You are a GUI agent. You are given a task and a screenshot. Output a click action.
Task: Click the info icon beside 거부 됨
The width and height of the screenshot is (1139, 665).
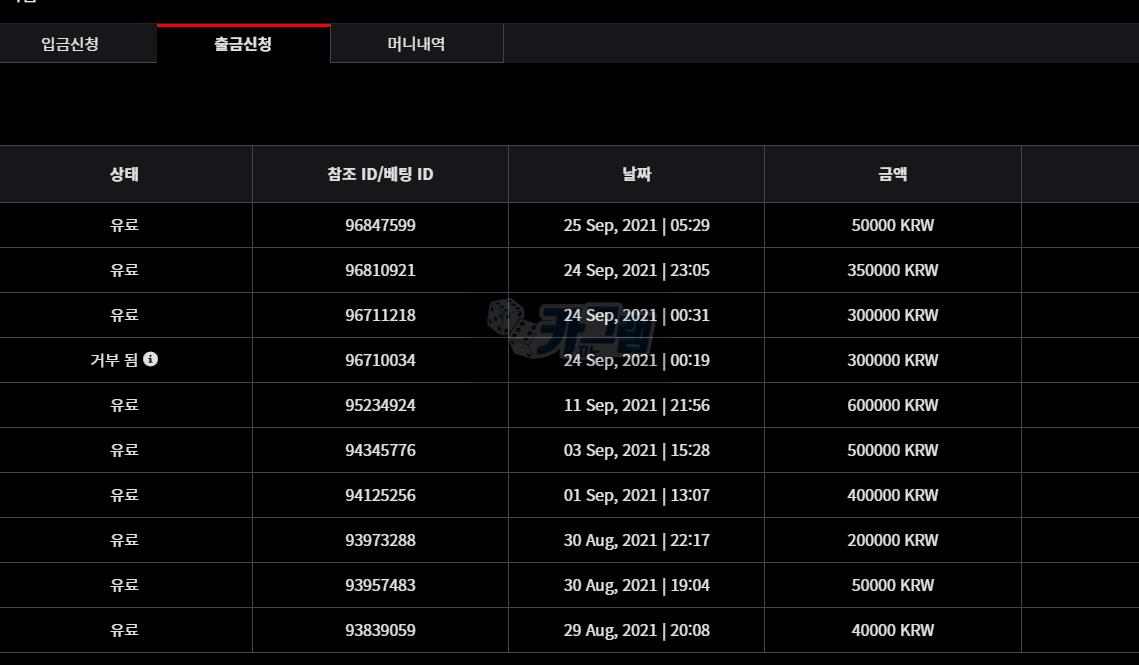tap(150, 359)
